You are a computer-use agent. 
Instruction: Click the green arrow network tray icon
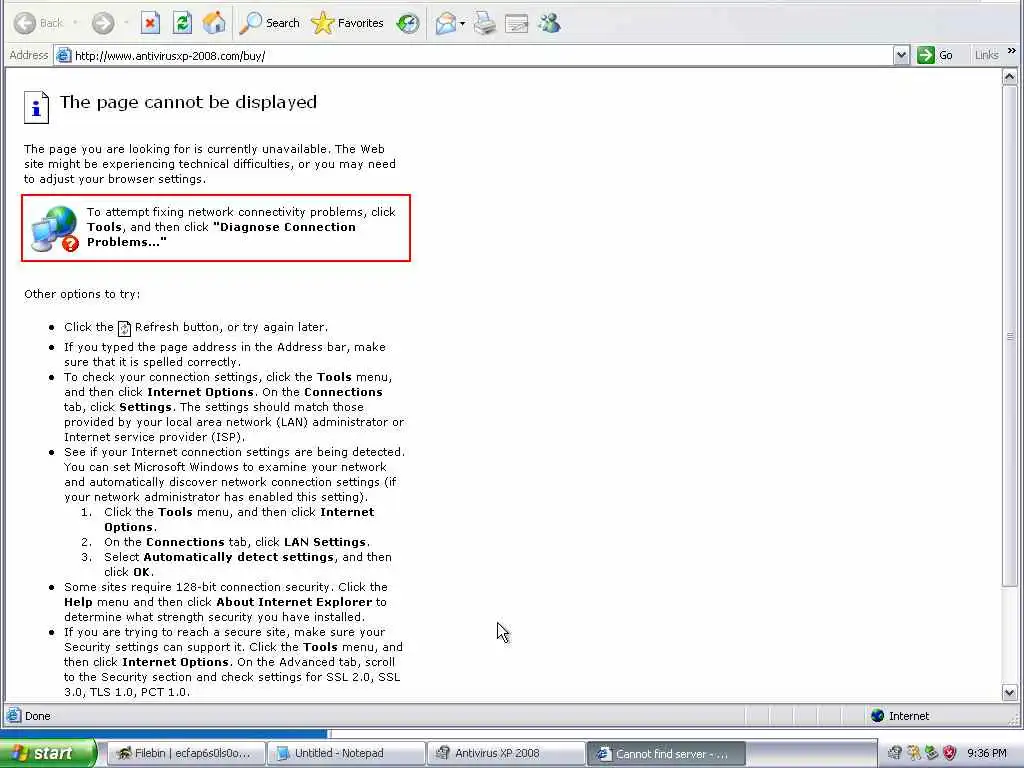932,753
